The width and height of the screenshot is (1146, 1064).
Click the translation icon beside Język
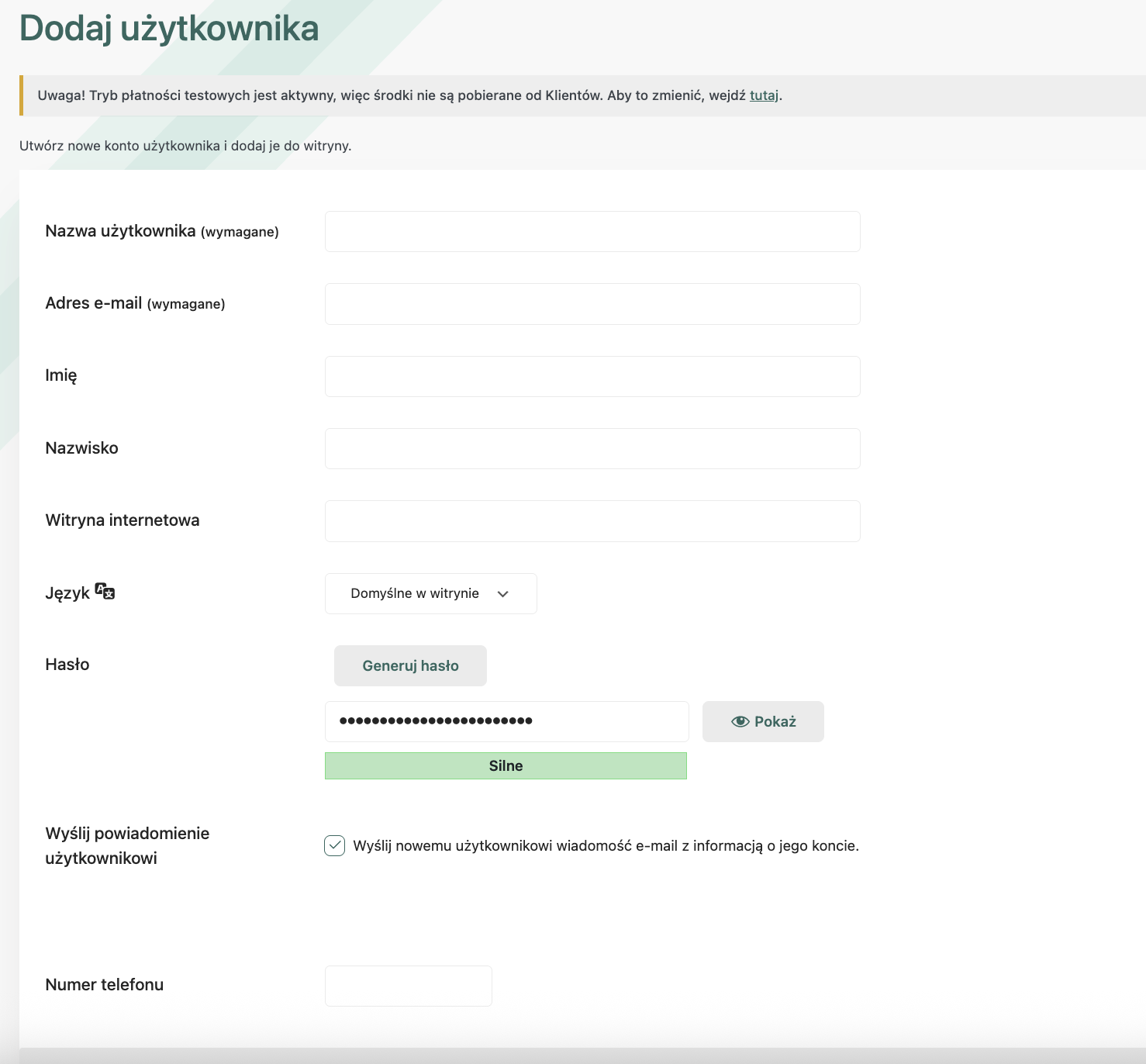[x=105, y=592]
